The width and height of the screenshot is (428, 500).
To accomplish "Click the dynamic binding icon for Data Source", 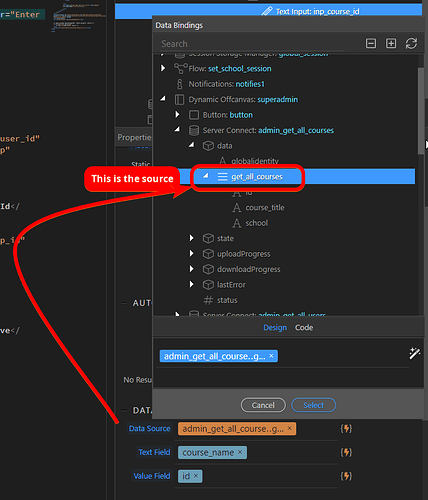I will 346,428.
